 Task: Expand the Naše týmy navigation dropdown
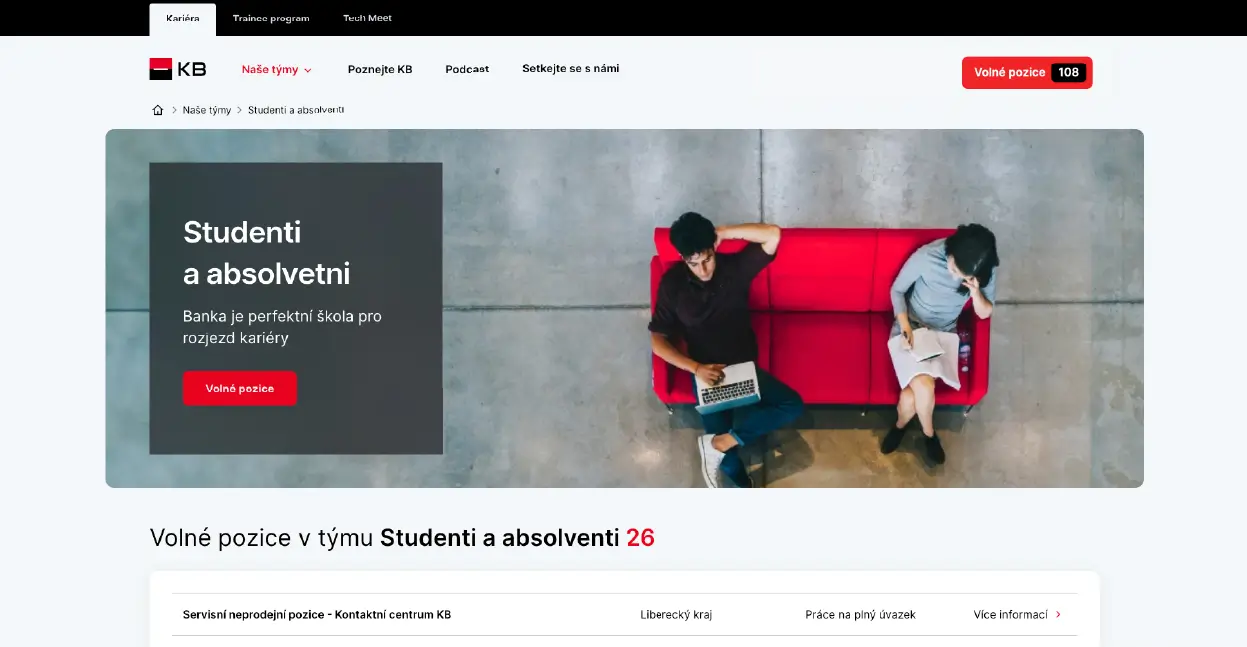pyautogui.click(x=277, y=70)
